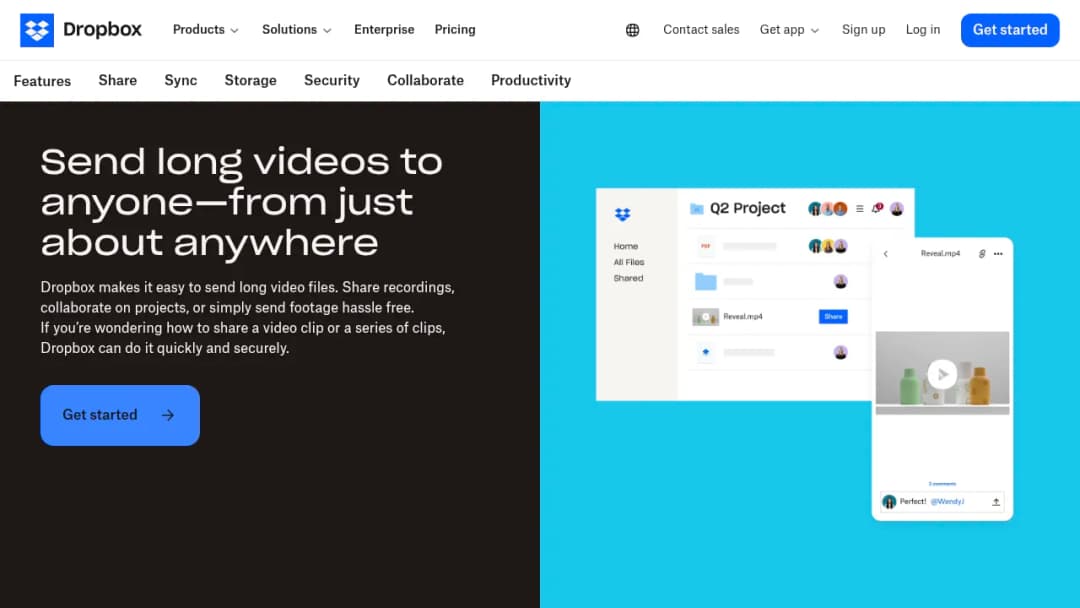Open the Get app dropdown
The width and height of the screenshot is (1080, 608).
789,30
